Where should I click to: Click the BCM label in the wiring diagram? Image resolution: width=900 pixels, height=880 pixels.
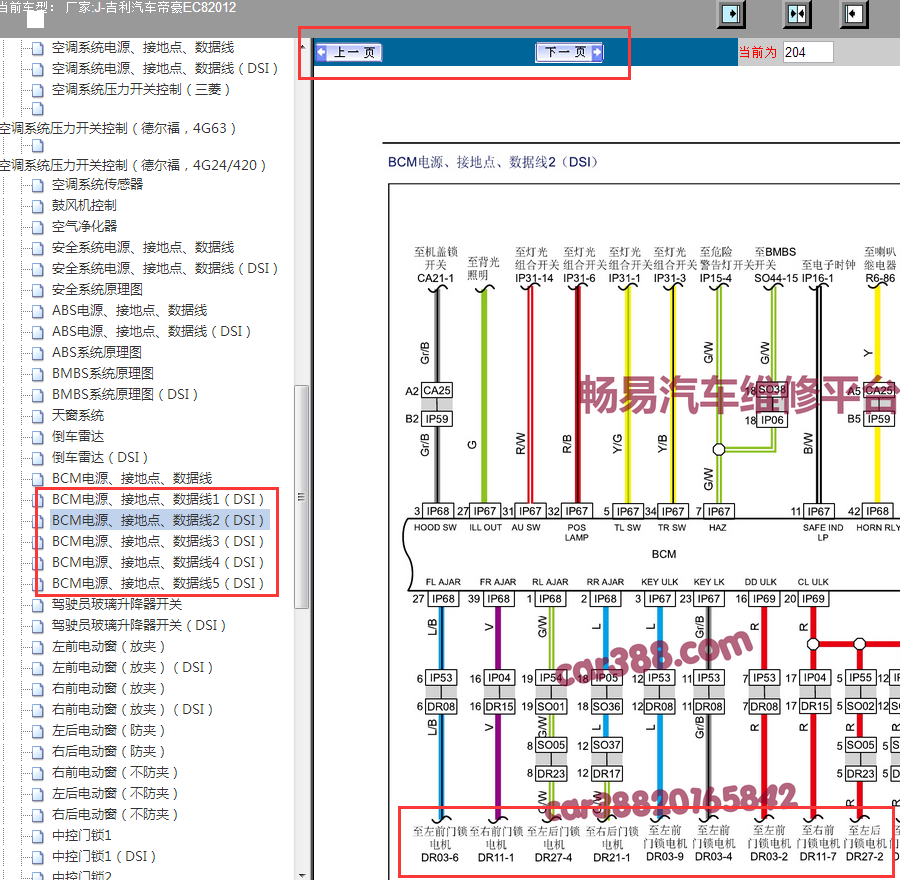664,555
